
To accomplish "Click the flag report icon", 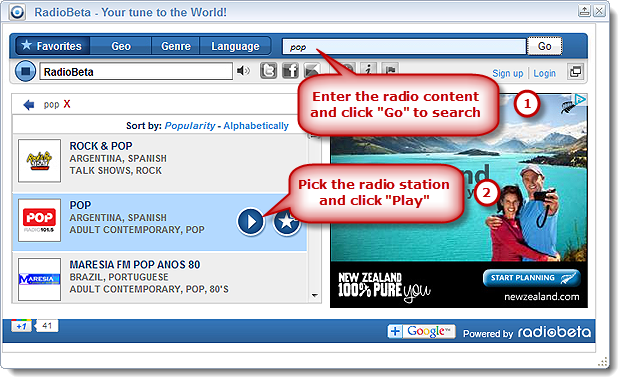I will click(390, 69).
